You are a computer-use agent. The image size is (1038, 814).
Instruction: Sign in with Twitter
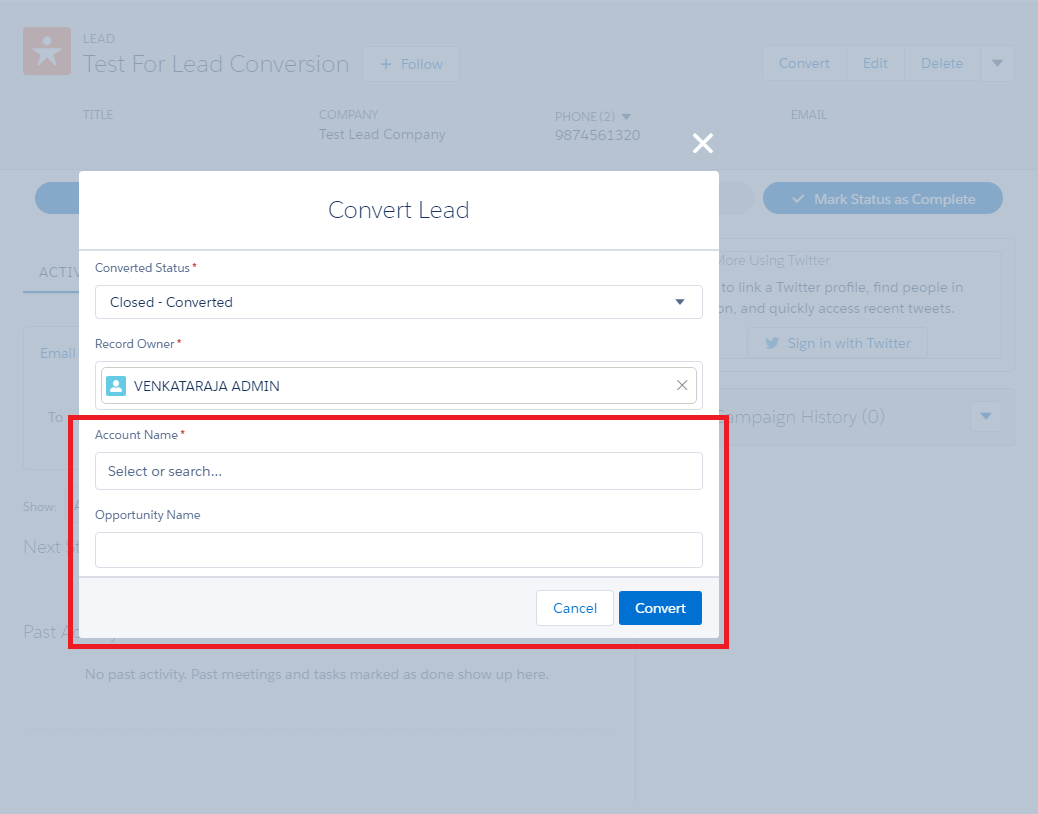point(837,343)
